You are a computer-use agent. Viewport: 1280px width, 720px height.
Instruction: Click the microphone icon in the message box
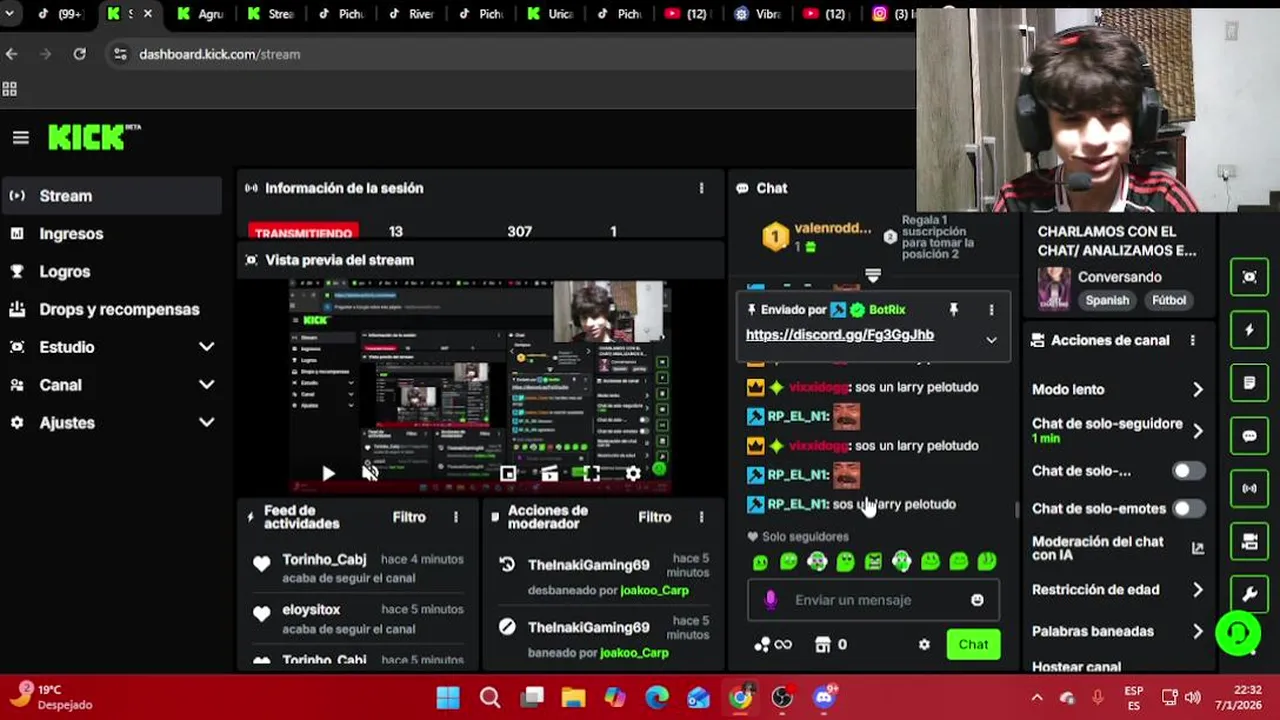[770, 600]
